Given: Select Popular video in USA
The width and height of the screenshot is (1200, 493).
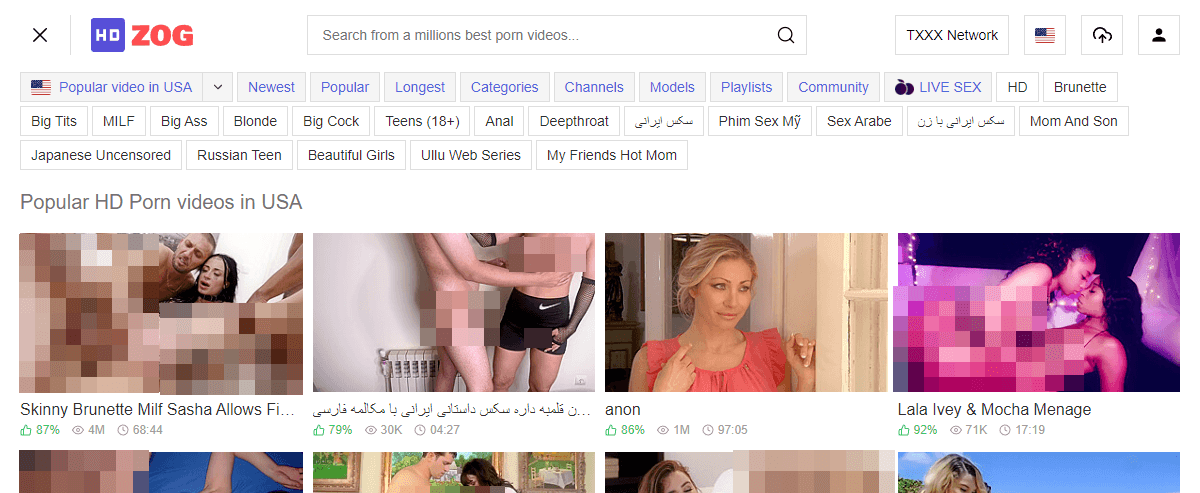Looking at the screenshot, I should pyautogui.click(x=111, y=87).
